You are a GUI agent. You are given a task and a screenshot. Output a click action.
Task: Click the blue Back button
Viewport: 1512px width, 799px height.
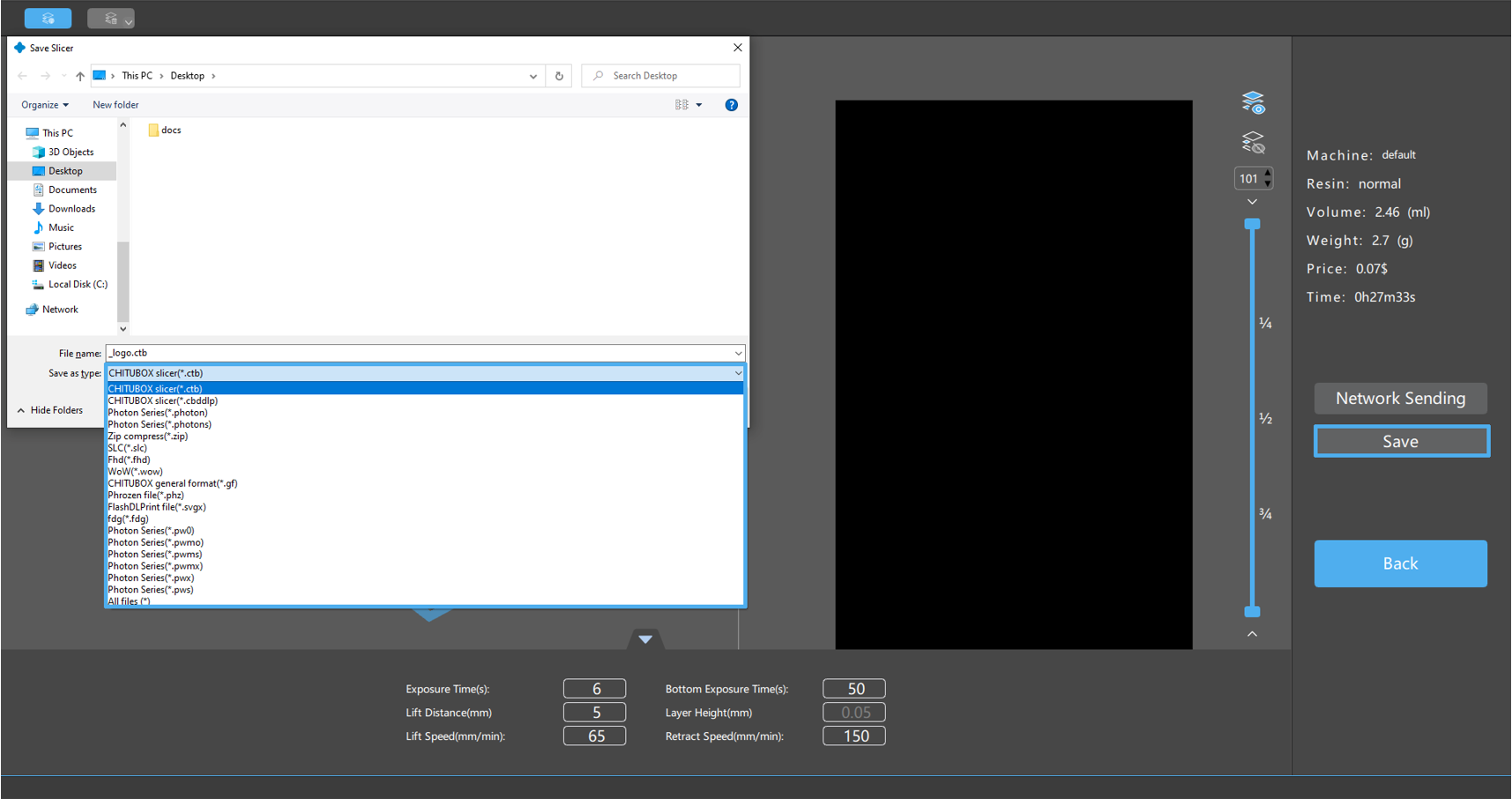click(1399, 564)
